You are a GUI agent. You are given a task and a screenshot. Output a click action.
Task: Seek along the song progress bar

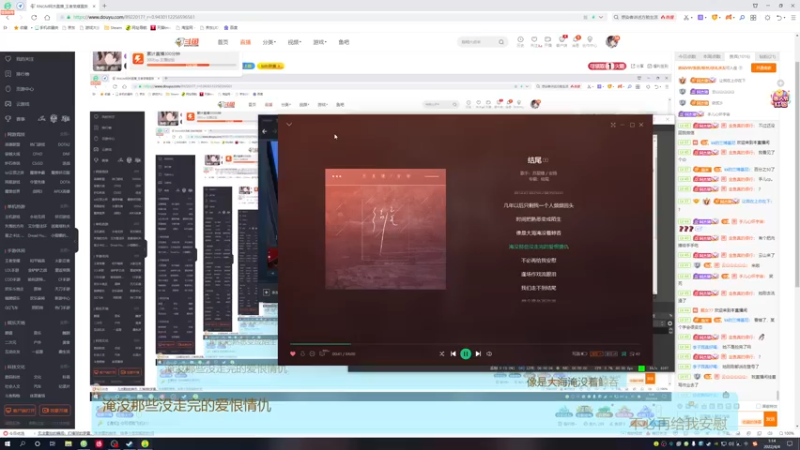point(464,344)
